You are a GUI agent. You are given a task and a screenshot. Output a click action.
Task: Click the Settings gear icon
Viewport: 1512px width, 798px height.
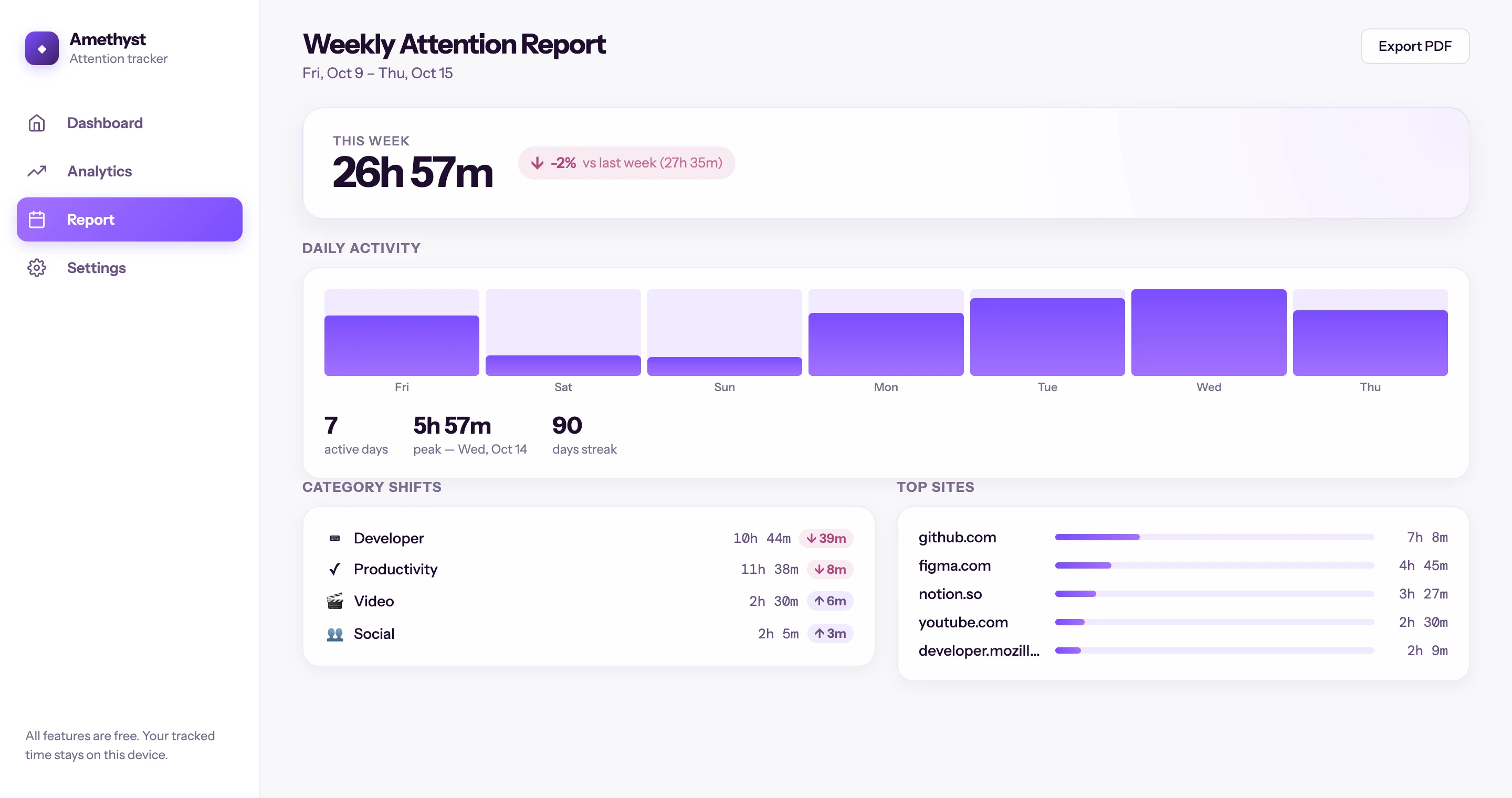click(36, 268)
